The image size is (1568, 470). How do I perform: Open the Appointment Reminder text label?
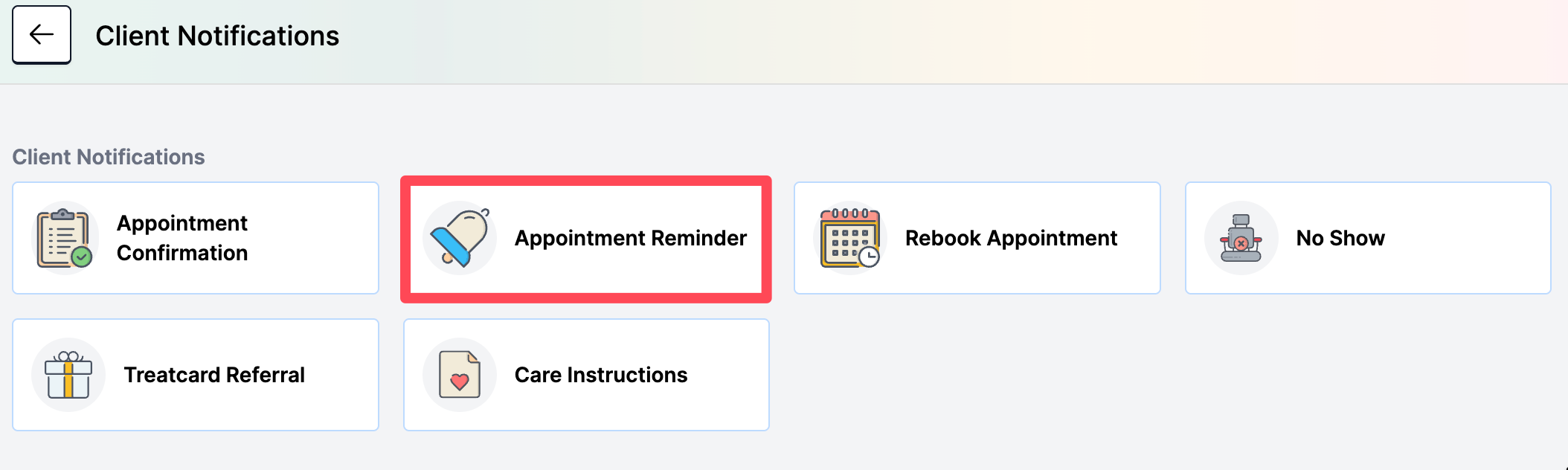631,238
